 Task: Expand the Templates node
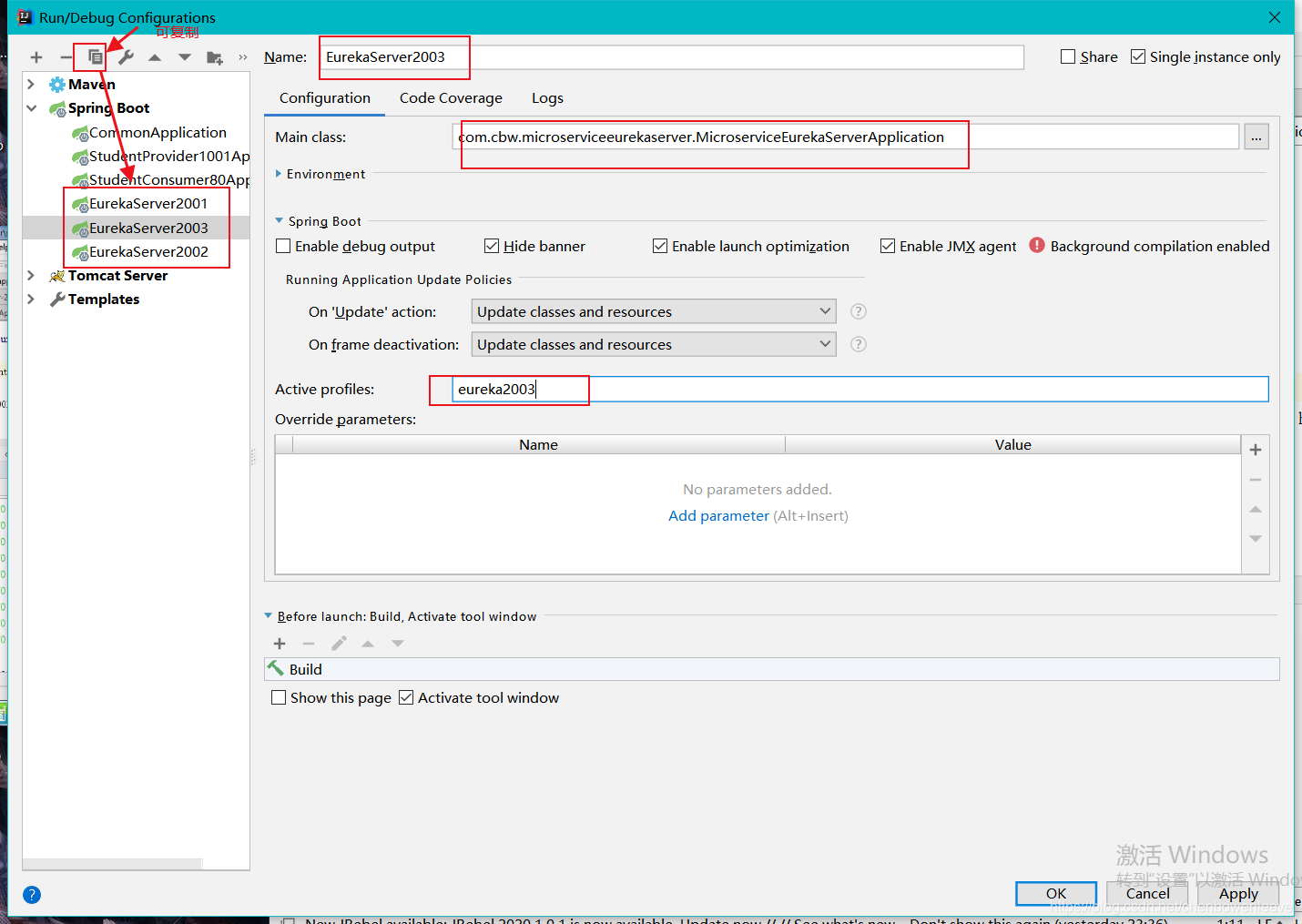31,299
